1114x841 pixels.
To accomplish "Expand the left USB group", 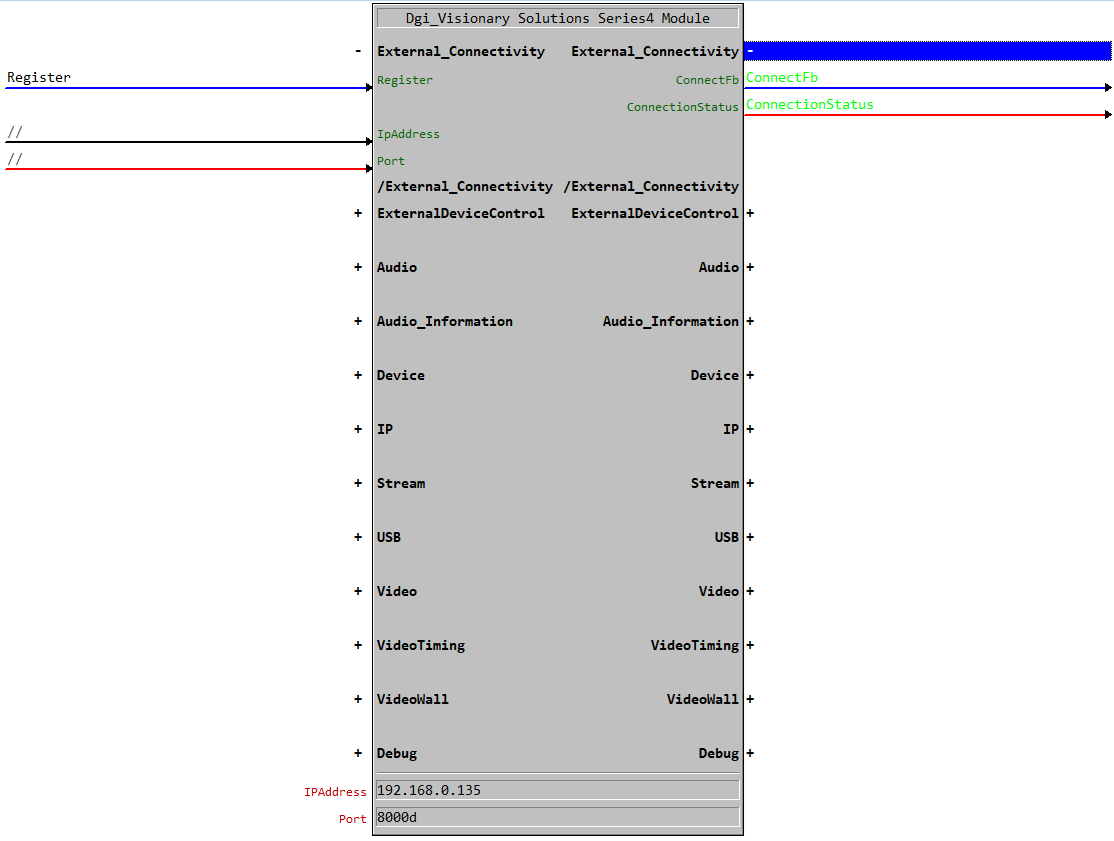I will tap(358, 537).
